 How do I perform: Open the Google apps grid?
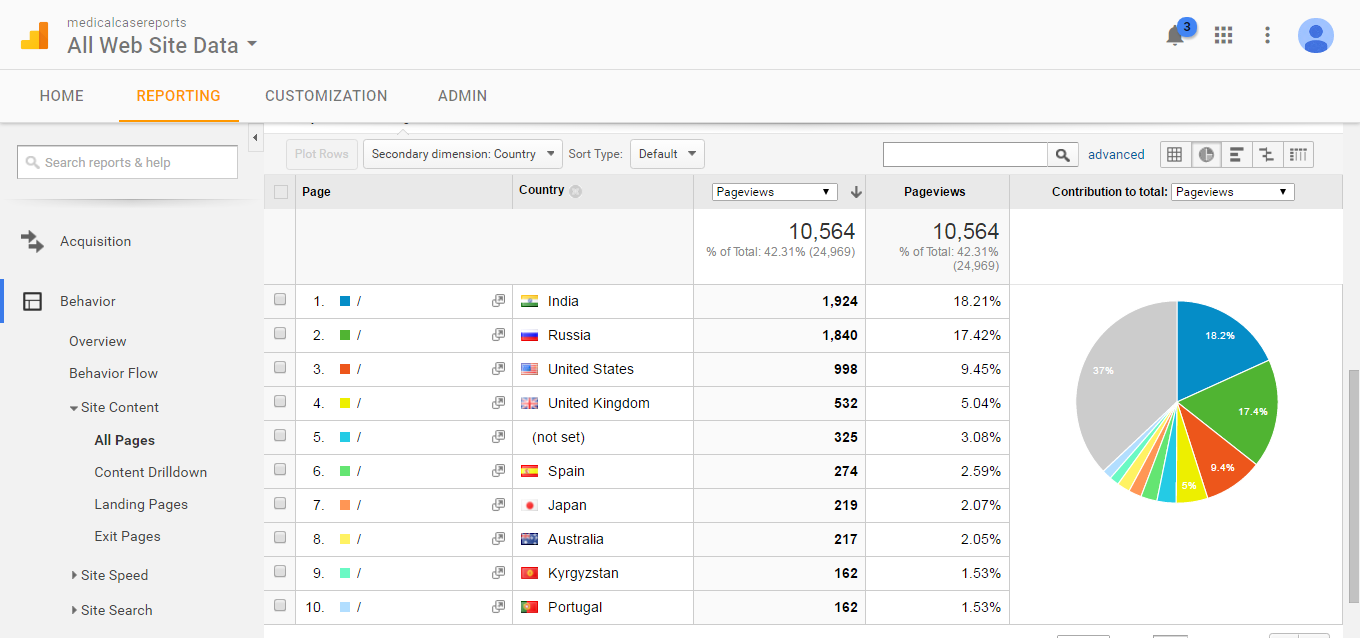coord(1223,35)
